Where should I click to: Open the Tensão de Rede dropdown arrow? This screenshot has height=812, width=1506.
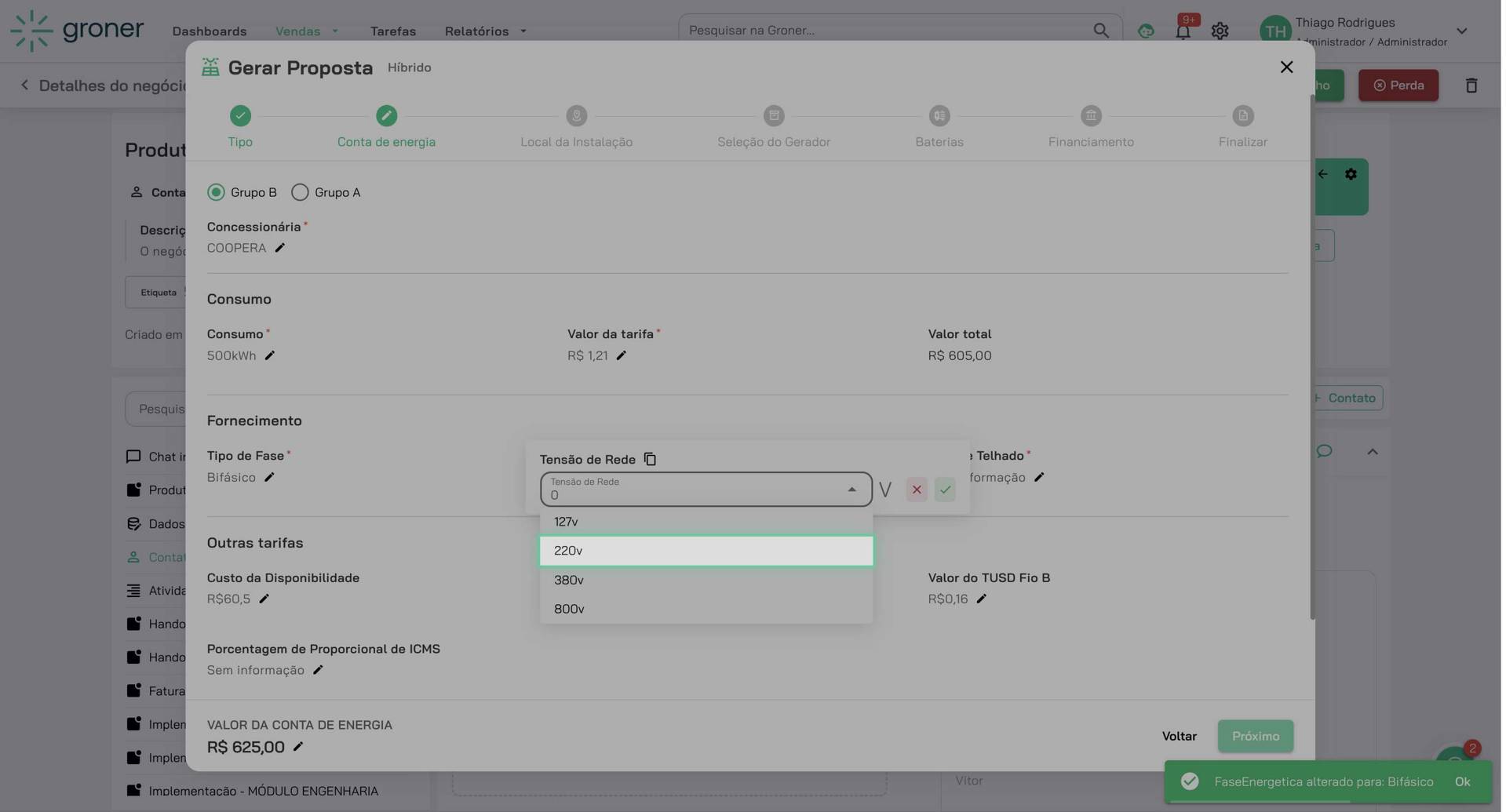tap(851, 489)
